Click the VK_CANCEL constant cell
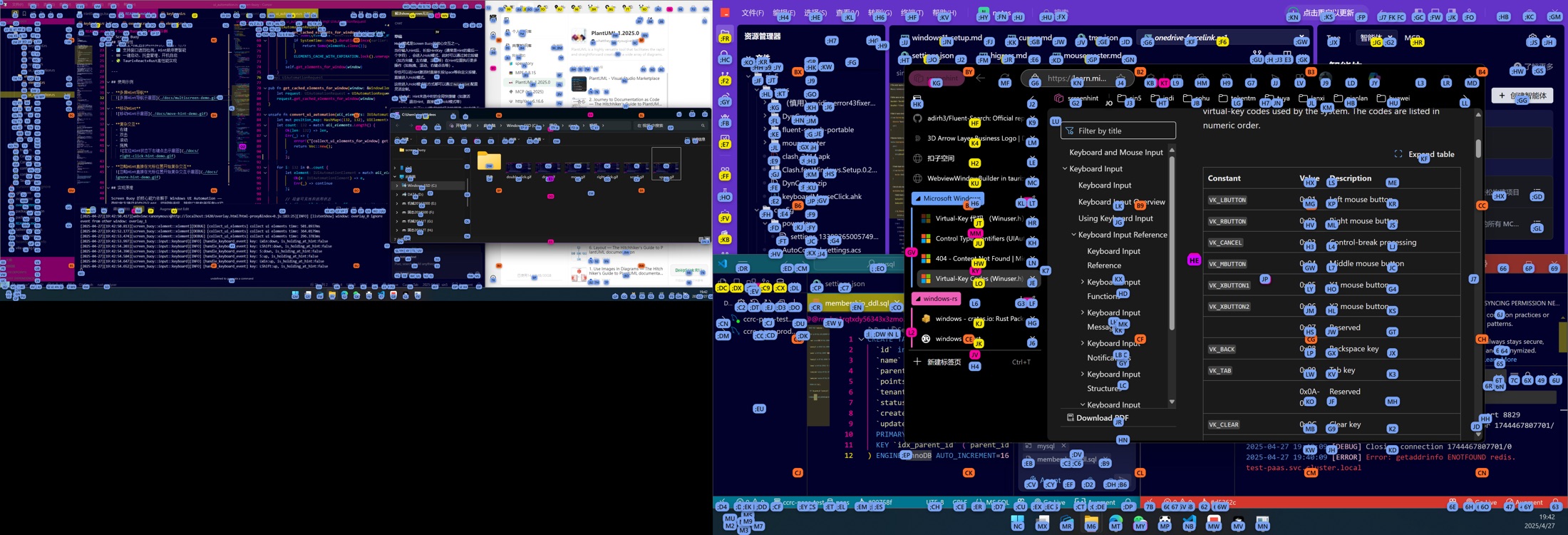The width and height of the screenshot is (1568, 535). (1226, 243)
